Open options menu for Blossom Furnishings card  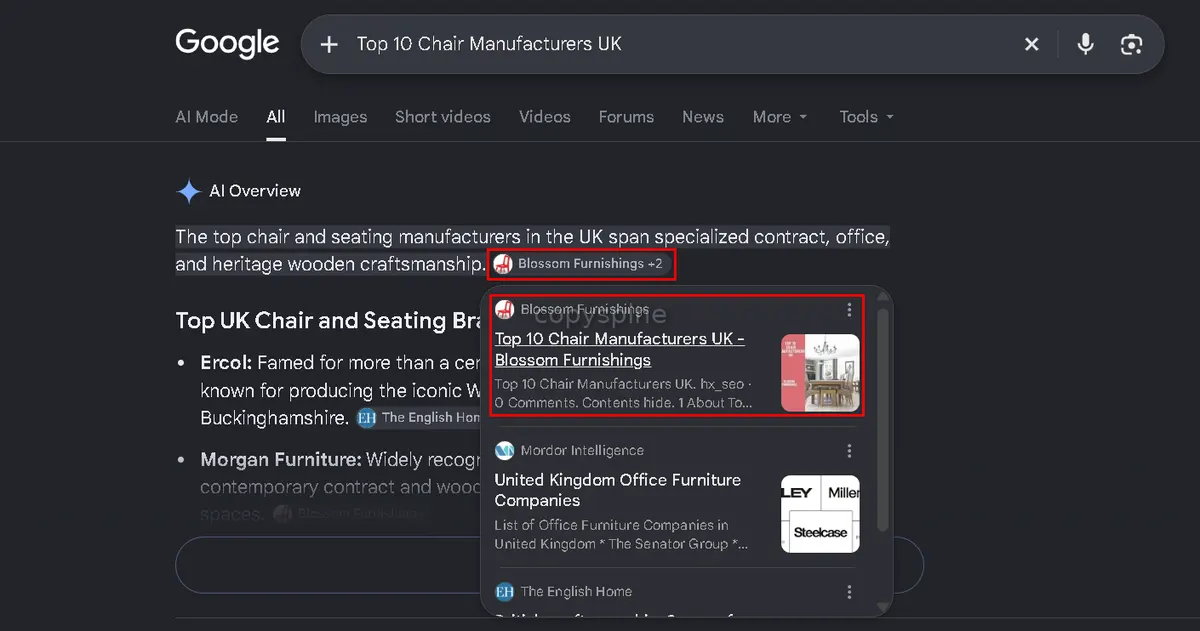[849, 309]
